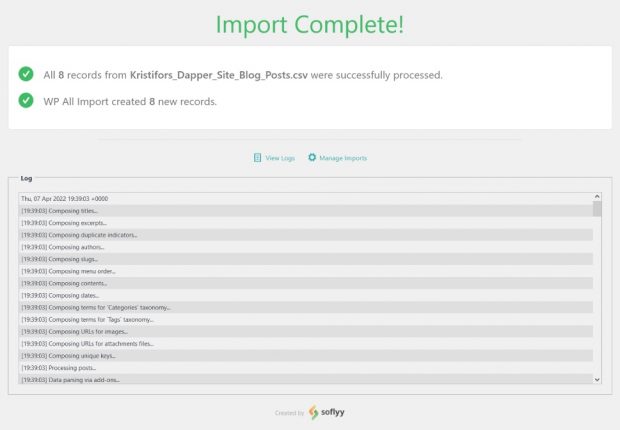
Task: Click the log panel scrollbar thumb
Action: coord(597,209)
